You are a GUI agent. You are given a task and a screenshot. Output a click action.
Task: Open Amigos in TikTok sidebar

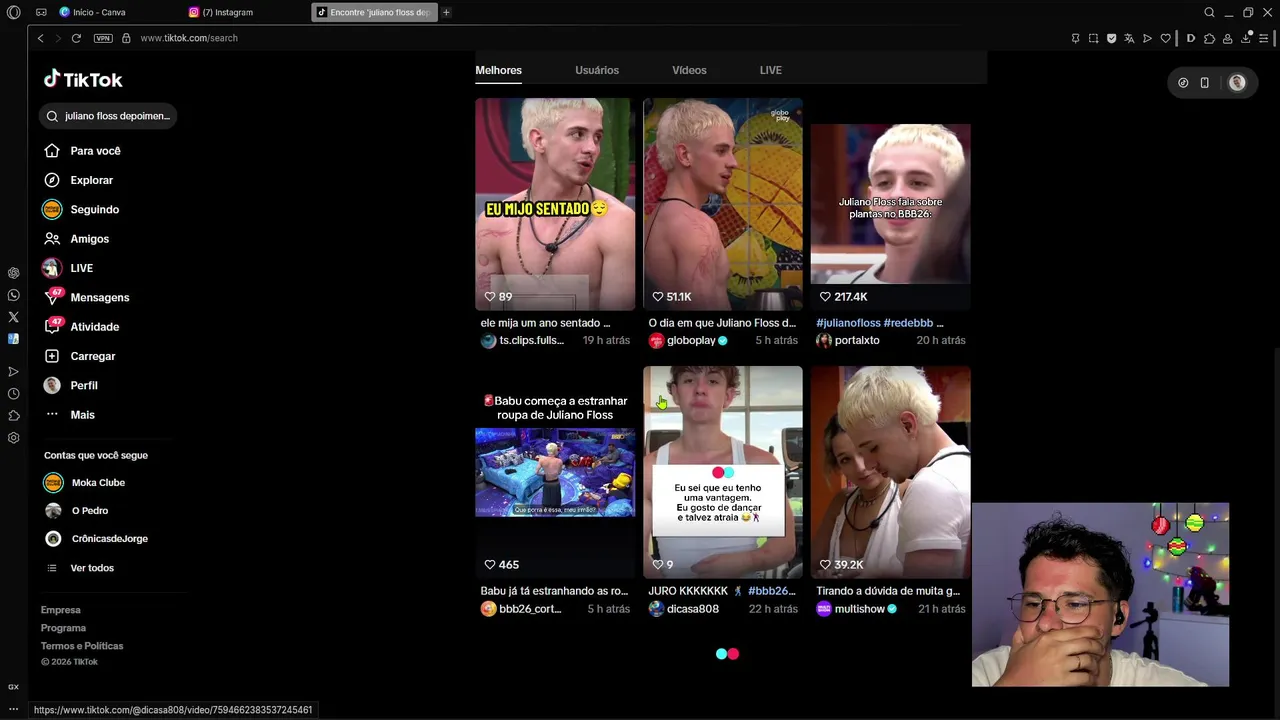tap(89, 239)
